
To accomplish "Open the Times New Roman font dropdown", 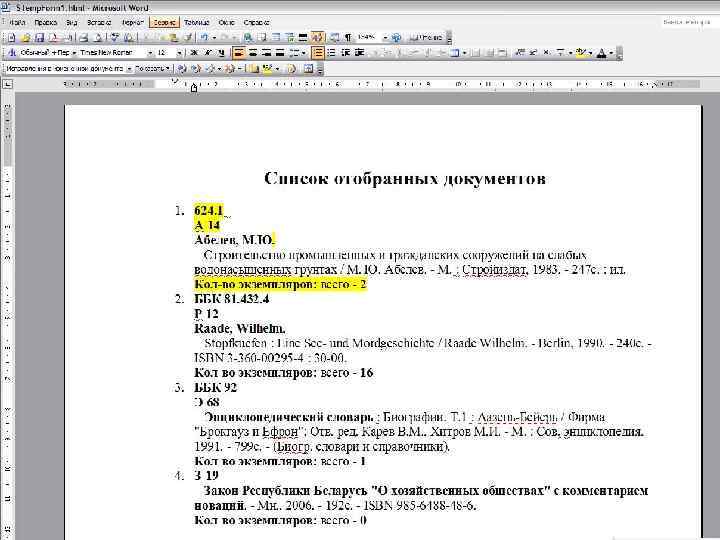I will click(149, 53).
